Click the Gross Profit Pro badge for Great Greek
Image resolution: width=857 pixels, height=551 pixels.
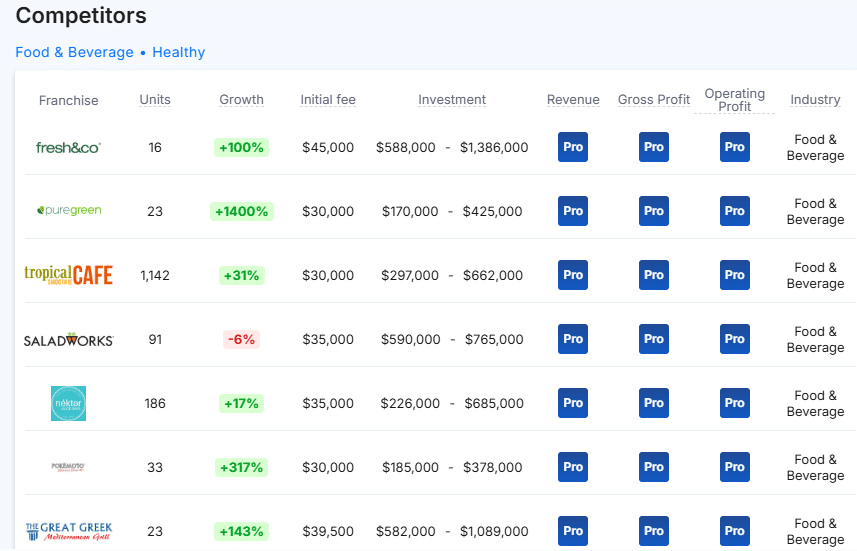coord(654,531)
